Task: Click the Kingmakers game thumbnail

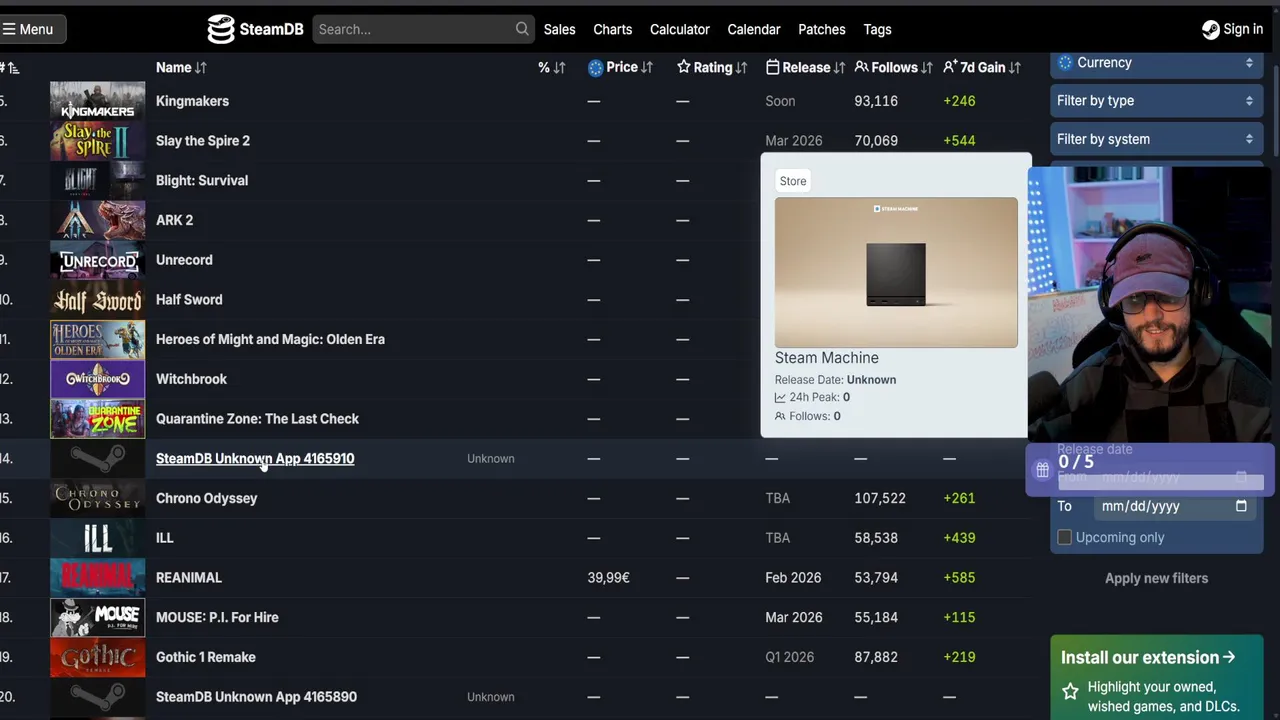Action: (97, 101)
